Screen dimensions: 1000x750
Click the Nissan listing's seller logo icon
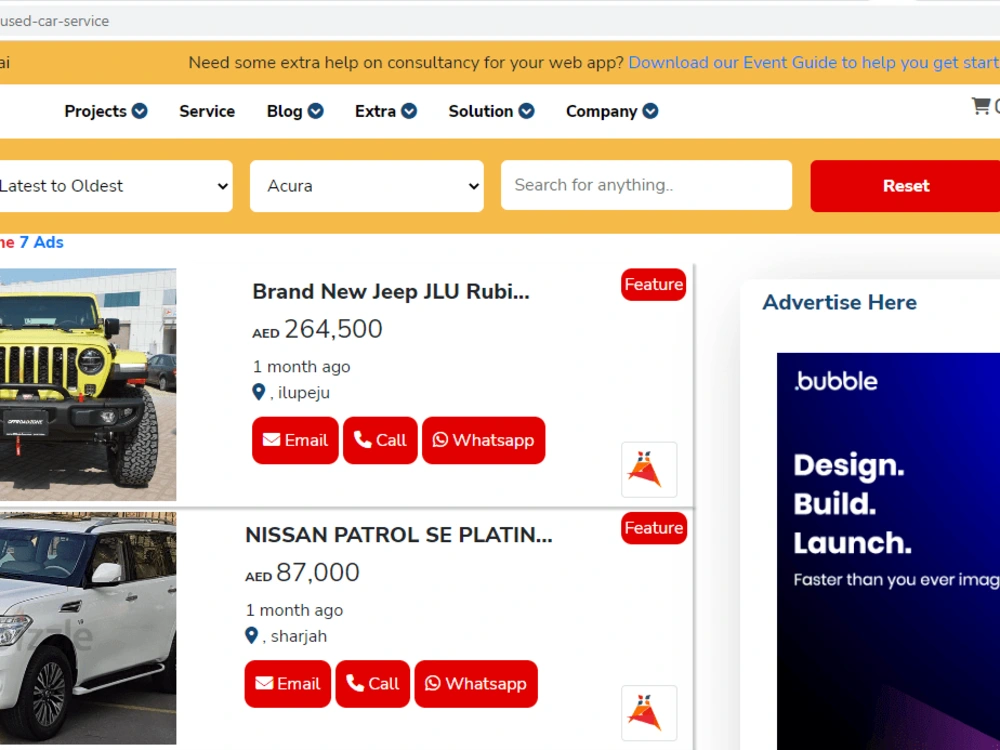(649, 713)
